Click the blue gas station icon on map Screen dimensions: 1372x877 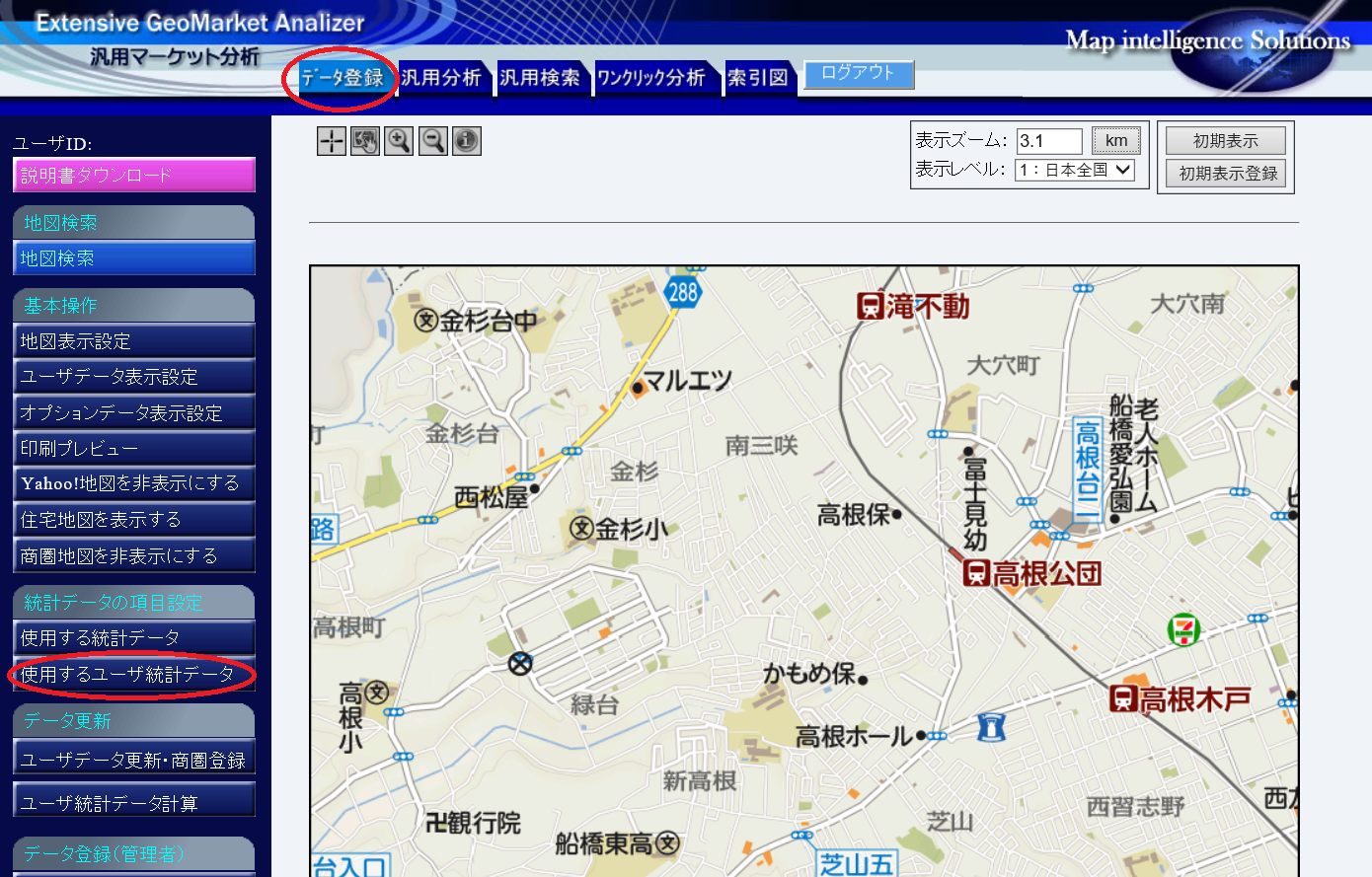tap(991, 727)
